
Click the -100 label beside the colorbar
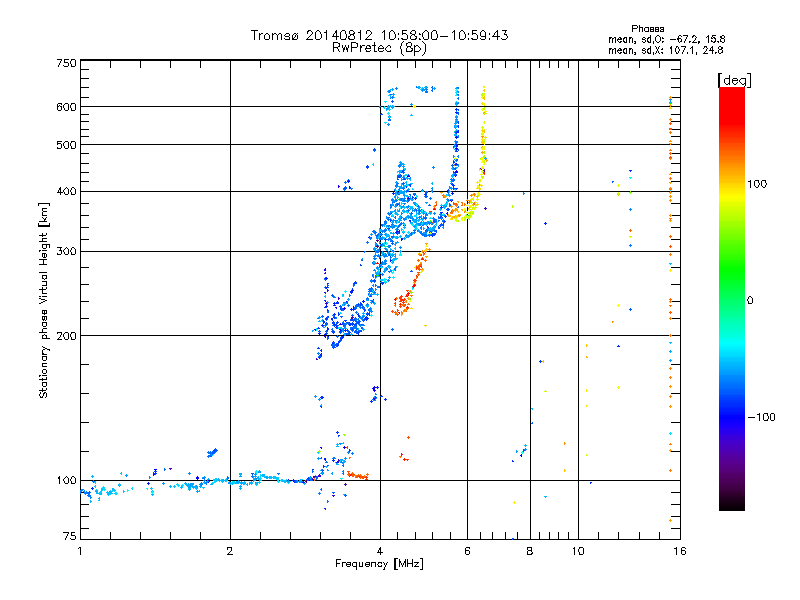click(761, 417)
